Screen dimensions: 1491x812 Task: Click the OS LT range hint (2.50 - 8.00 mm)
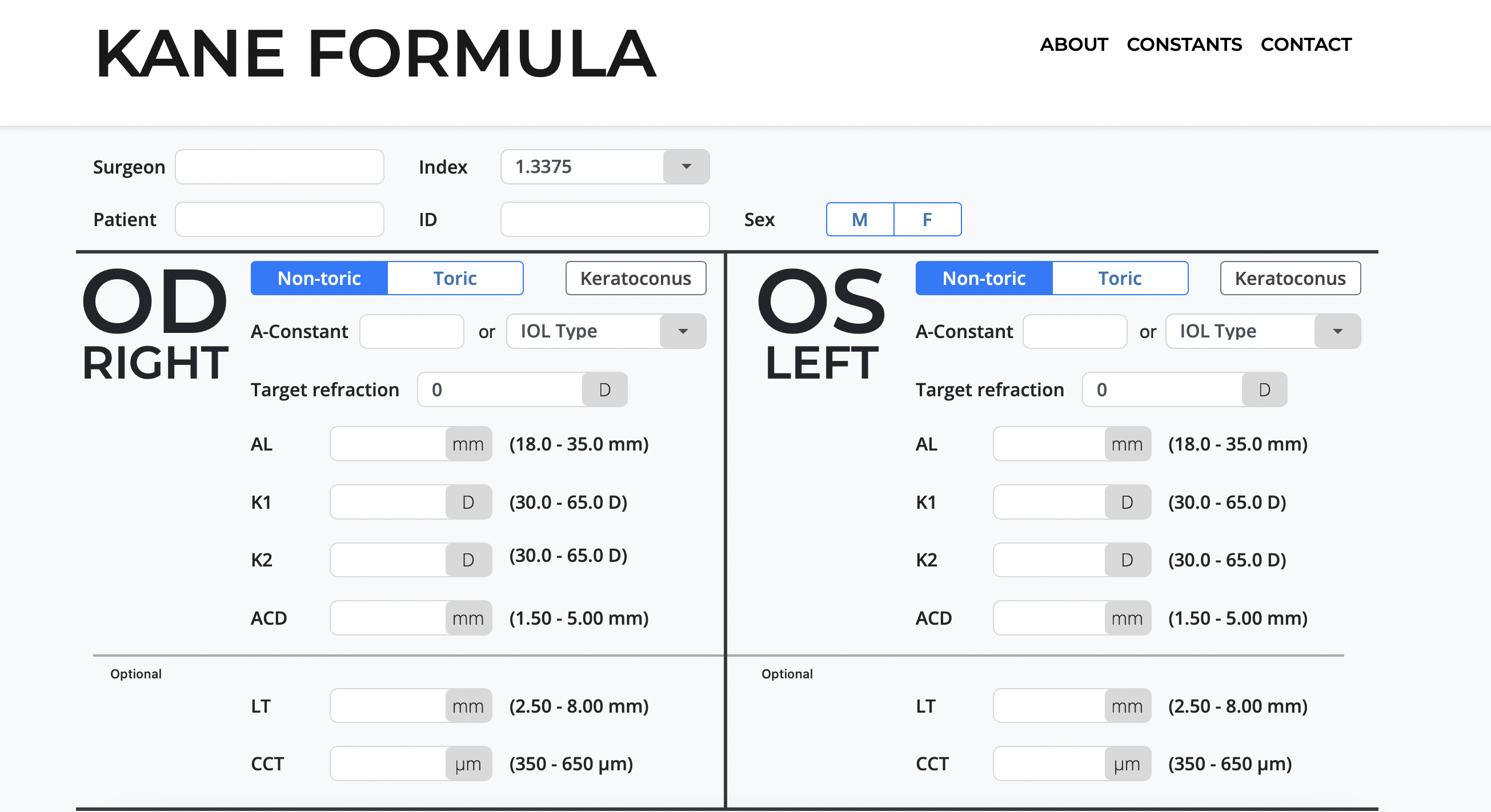pyautogui.click(x=1238, y=706)
